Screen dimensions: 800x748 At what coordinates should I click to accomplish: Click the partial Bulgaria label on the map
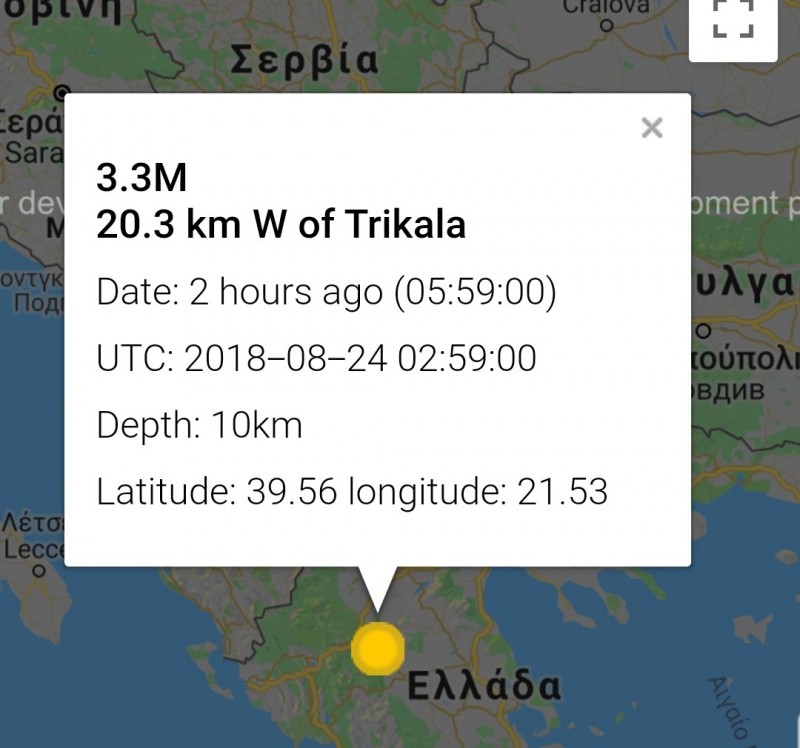(x=745, y=283)
